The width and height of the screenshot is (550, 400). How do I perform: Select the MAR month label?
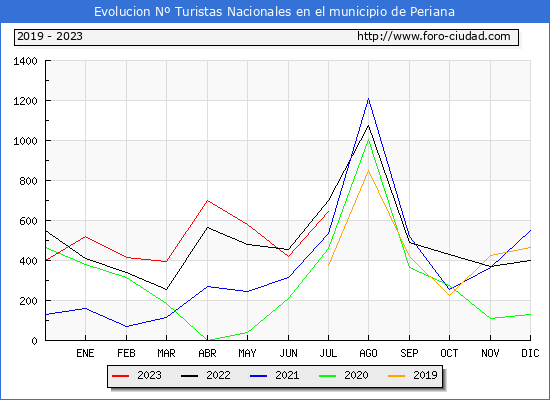point(166,353)
